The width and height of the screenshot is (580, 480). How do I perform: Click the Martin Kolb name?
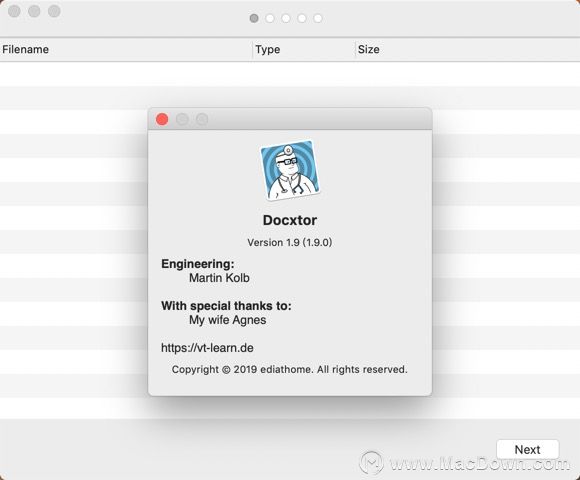[219, 278]
